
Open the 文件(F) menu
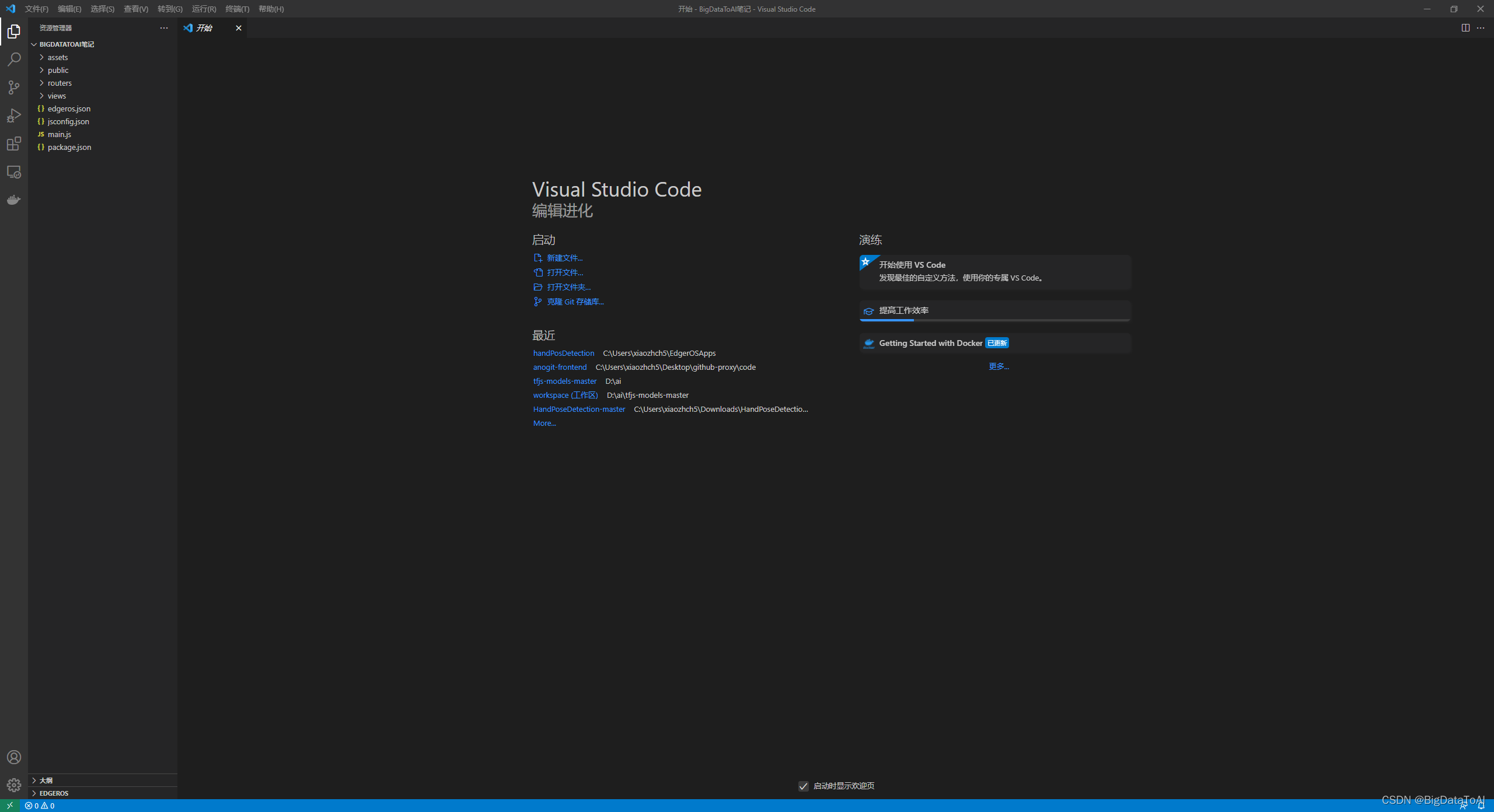click(x=36, y=9)
